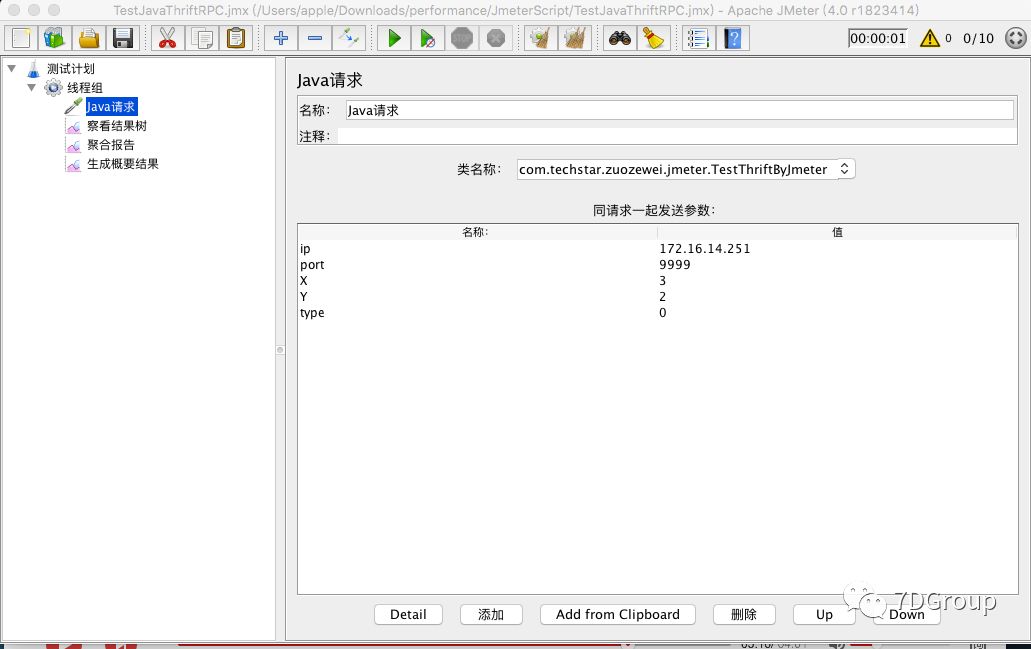Click the panel divider collapse handle
Image resolution: width=1031 pixels, height=649 pixels.
(280, 350)
